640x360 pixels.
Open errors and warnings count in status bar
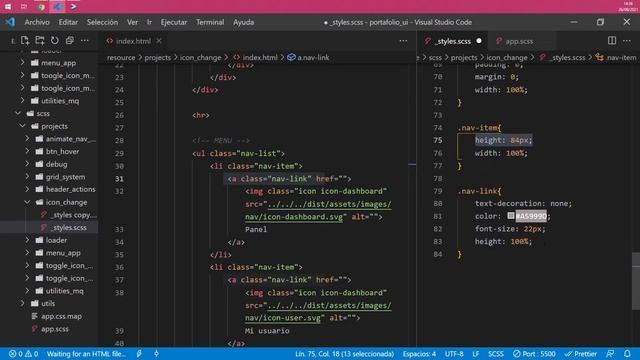[x=23, y=354]
